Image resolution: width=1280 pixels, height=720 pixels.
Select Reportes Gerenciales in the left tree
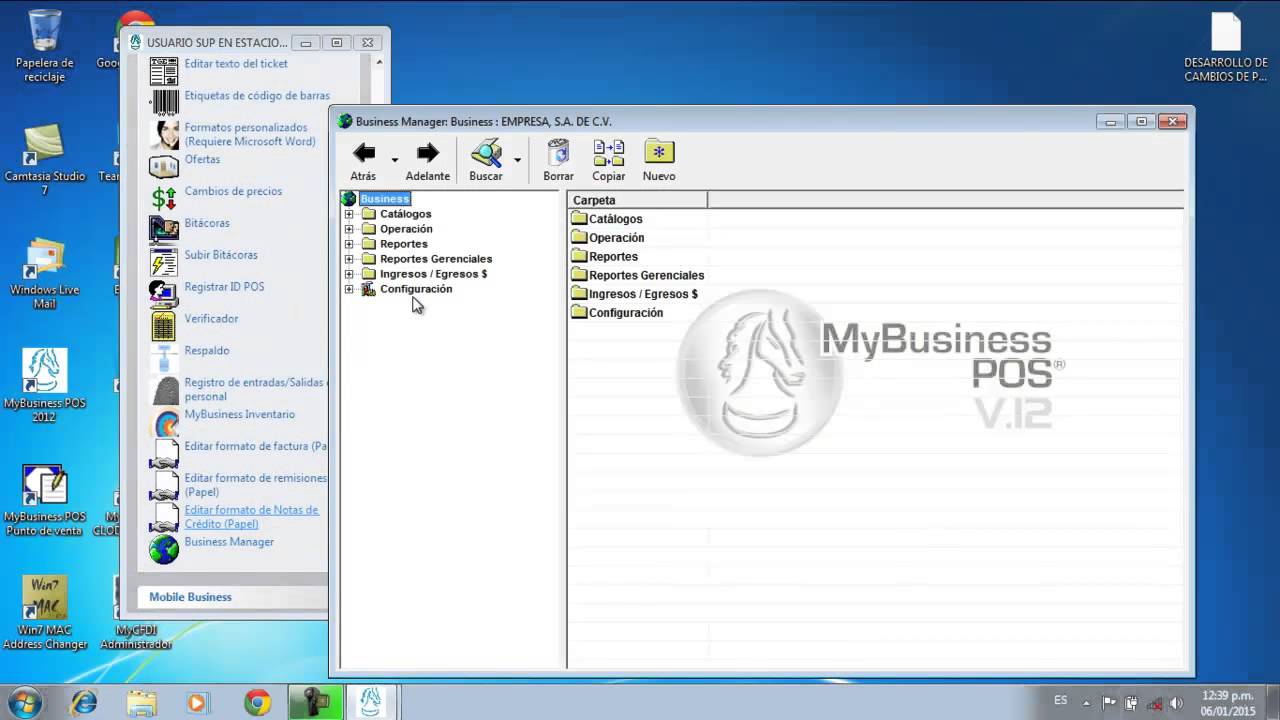pyautogui.click(x=436, y=259)
